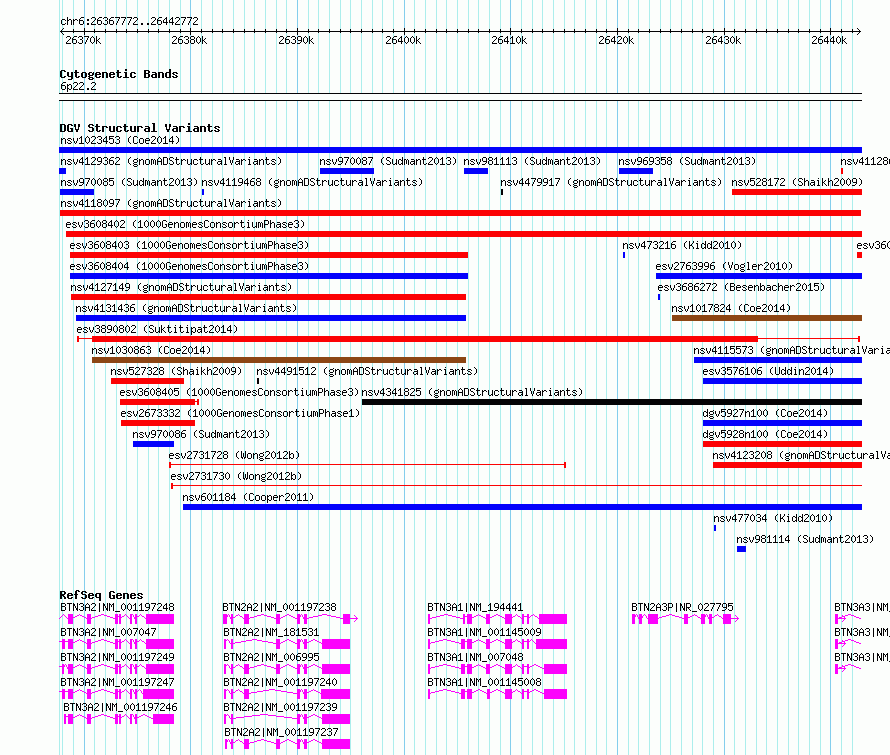Screen dimensions: 890x755
Task: Select nsv4479917 gnomAD variant label
Action: pyautogui.click(x=611, y=182)
